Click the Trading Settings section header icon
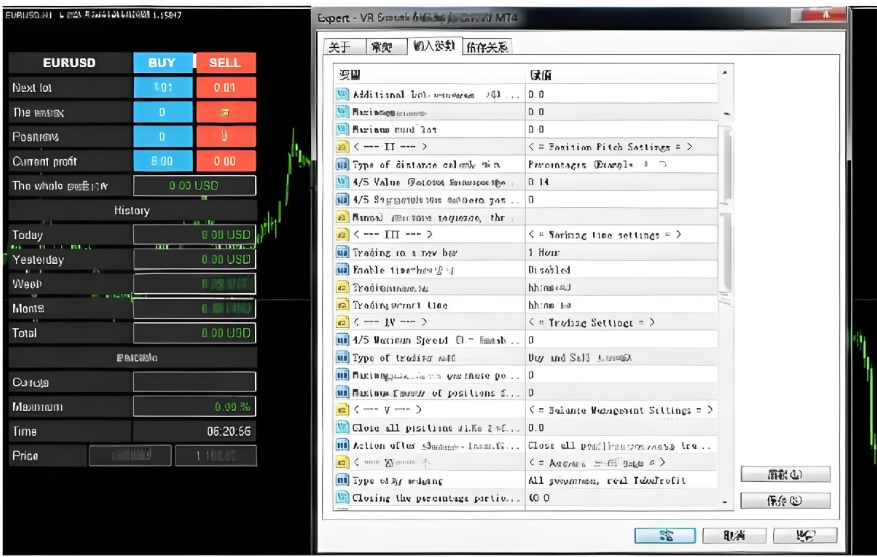The height and width of the screenshot is (557, 877). coord(342,322)
